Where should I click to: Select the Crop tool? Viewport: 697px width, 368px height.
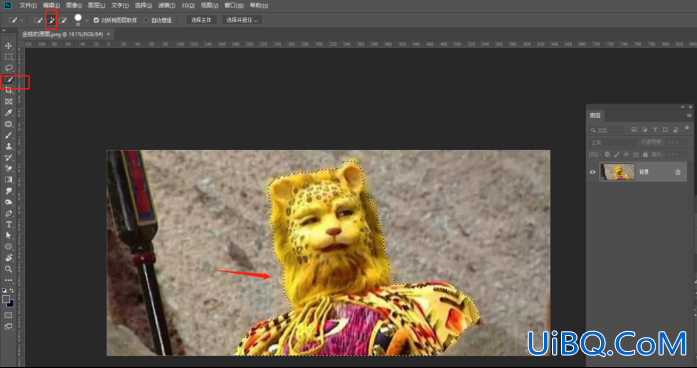pos(8,91)
